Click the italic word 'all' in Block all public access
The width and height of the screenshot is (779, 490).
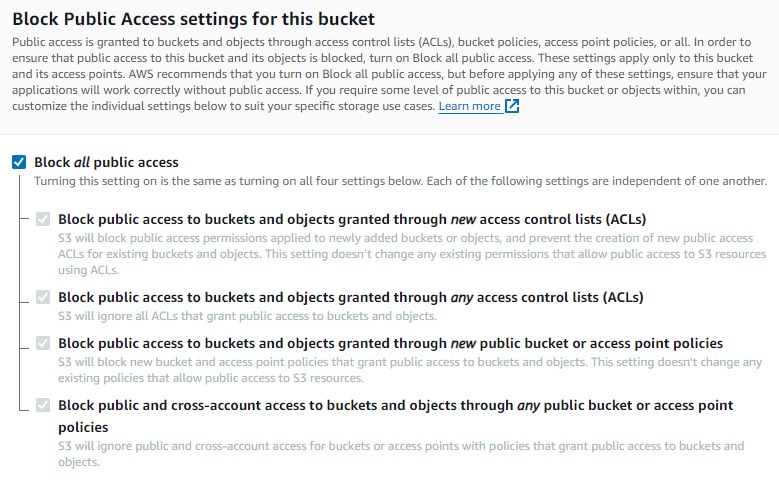pos(82,163)
